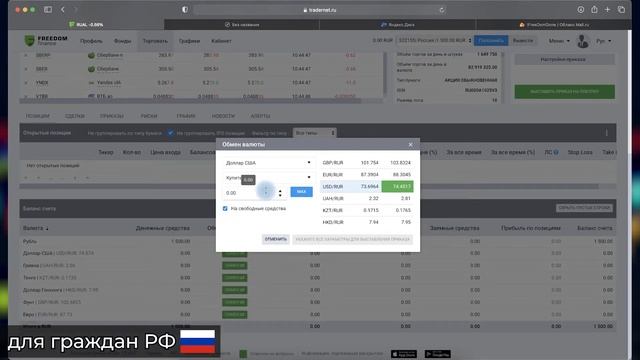Open the Кабинет menu item

[221, 41]
